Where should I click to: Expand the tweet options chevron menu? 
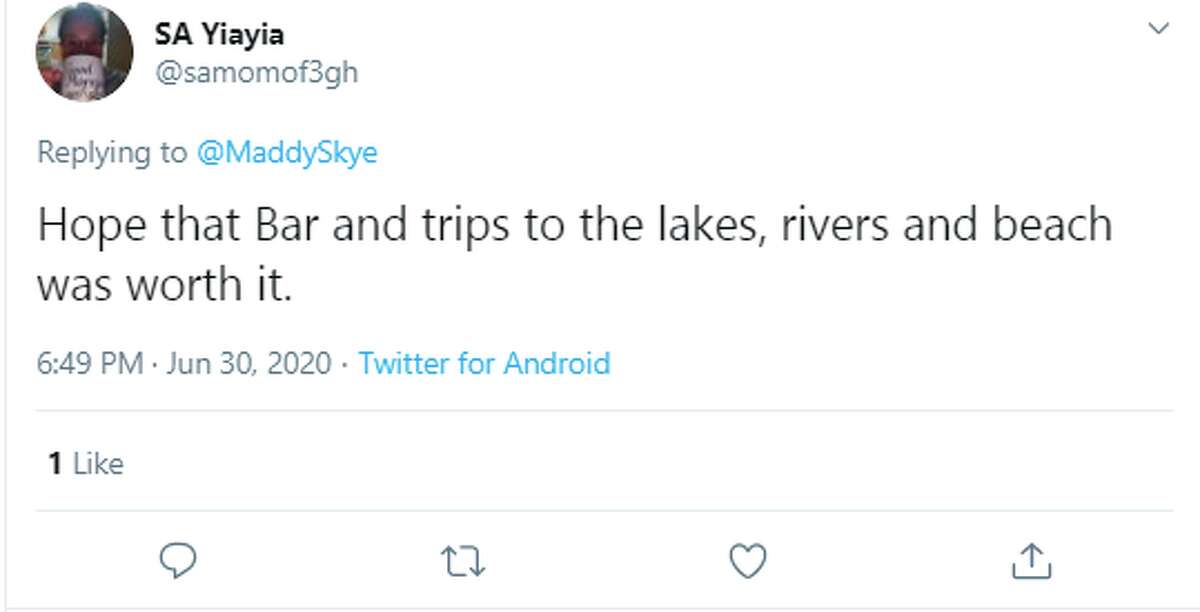coord(1158,30)
